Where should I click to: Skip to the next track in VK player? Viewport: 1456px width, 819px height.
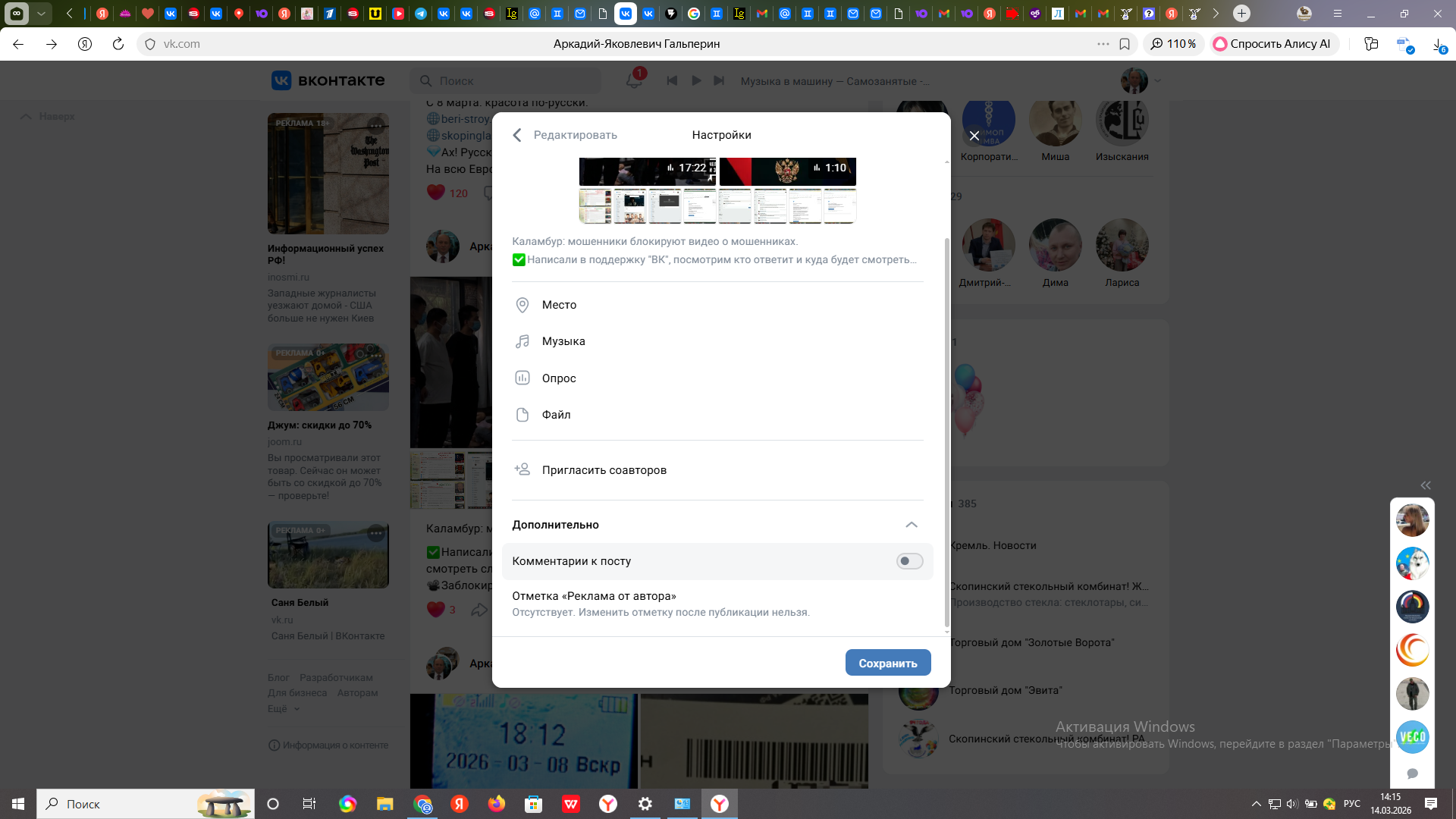point(719,80)
